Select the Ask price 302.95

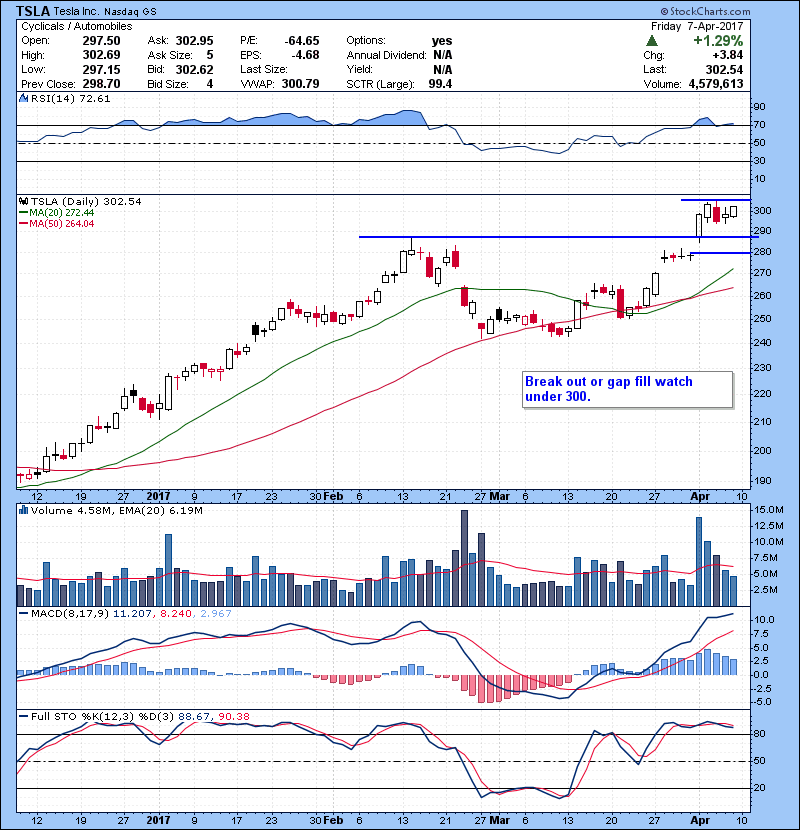194,41
